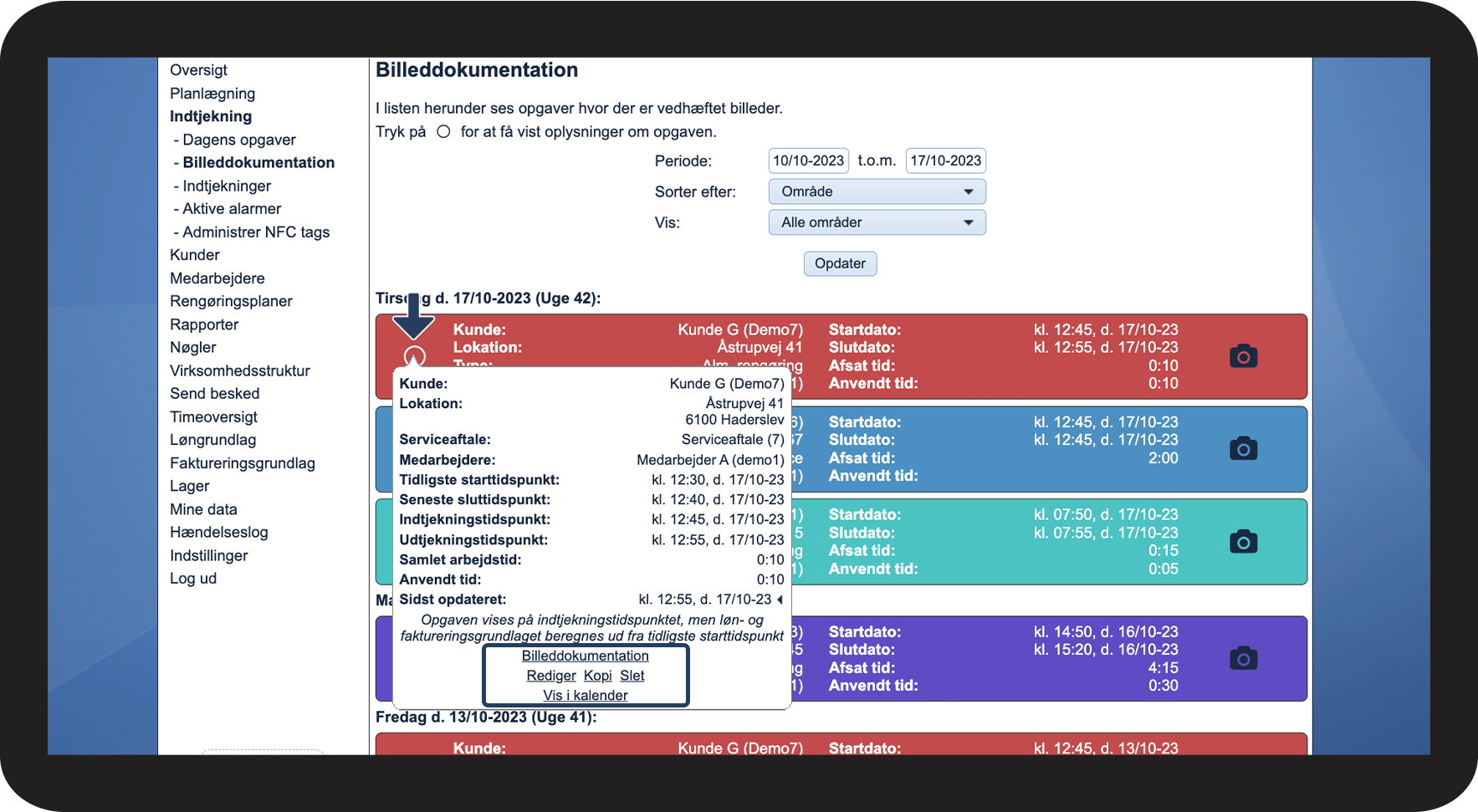Click the Opdater button

[x=840, y=263]
